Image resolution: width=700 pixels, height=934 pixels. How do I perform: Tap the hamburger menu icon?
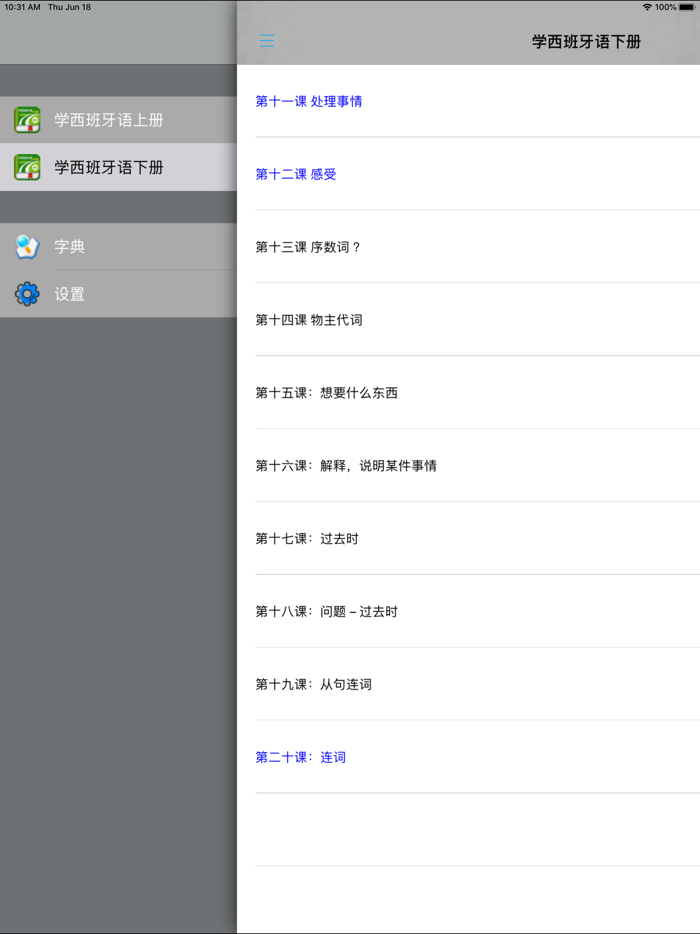[267, 41]
